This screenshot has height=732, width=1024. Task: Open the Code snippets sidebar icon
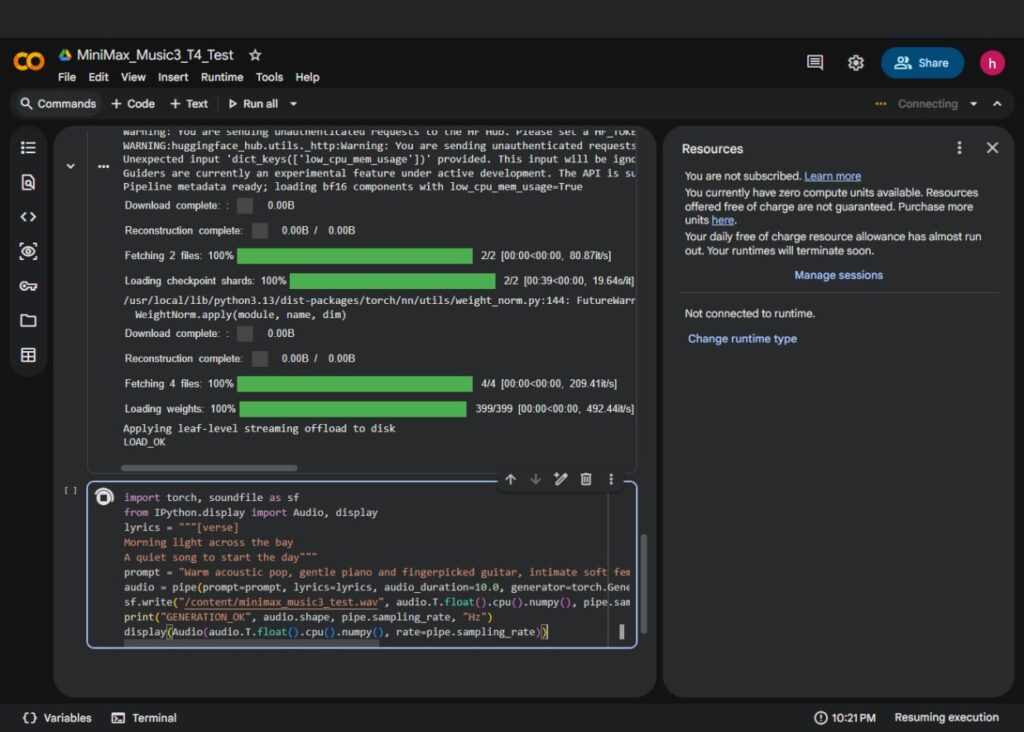click(28, 217)
